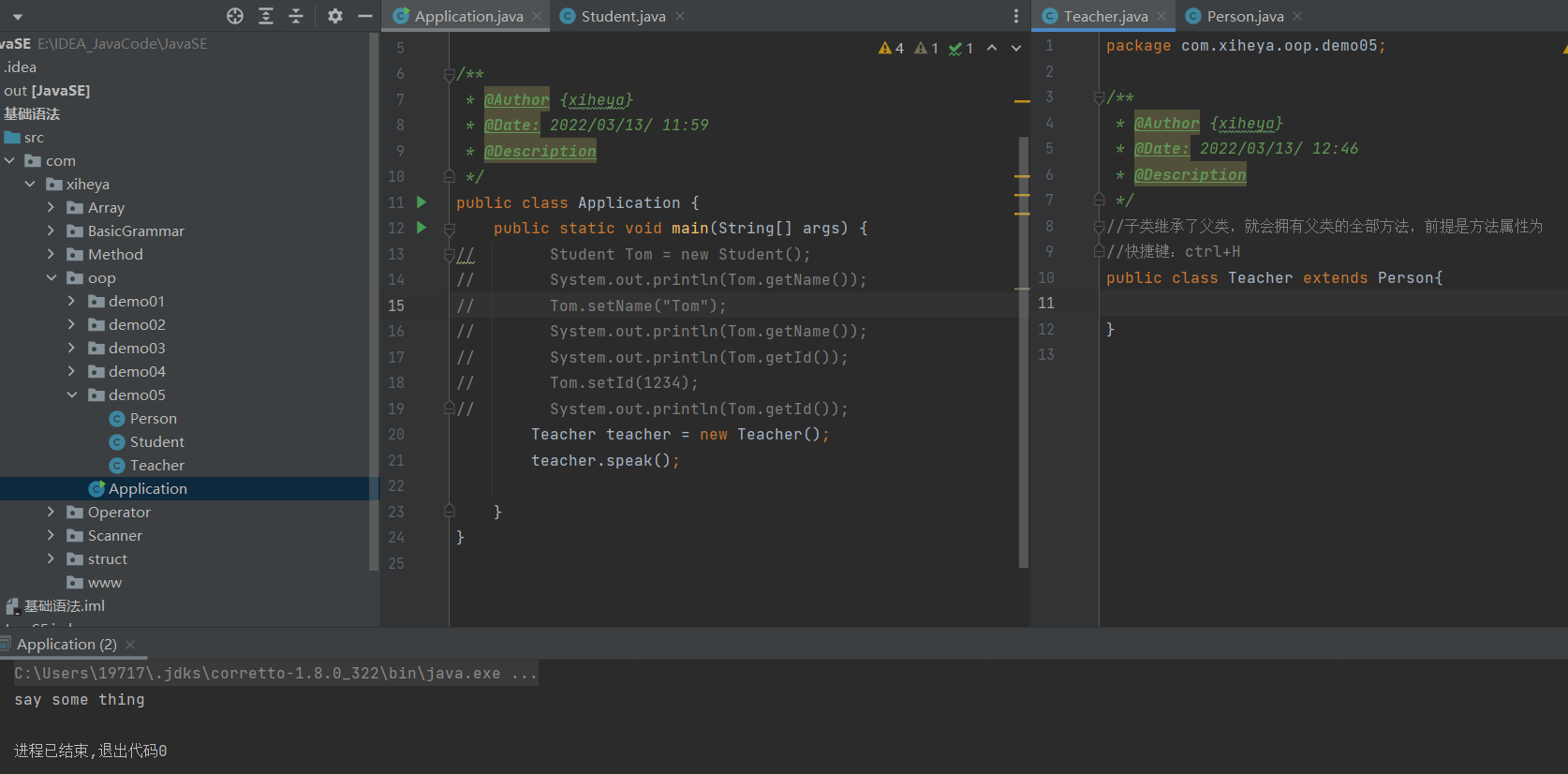Expand the demo01 package
This screenshot has width=1568, height=774.
[71, 301]
